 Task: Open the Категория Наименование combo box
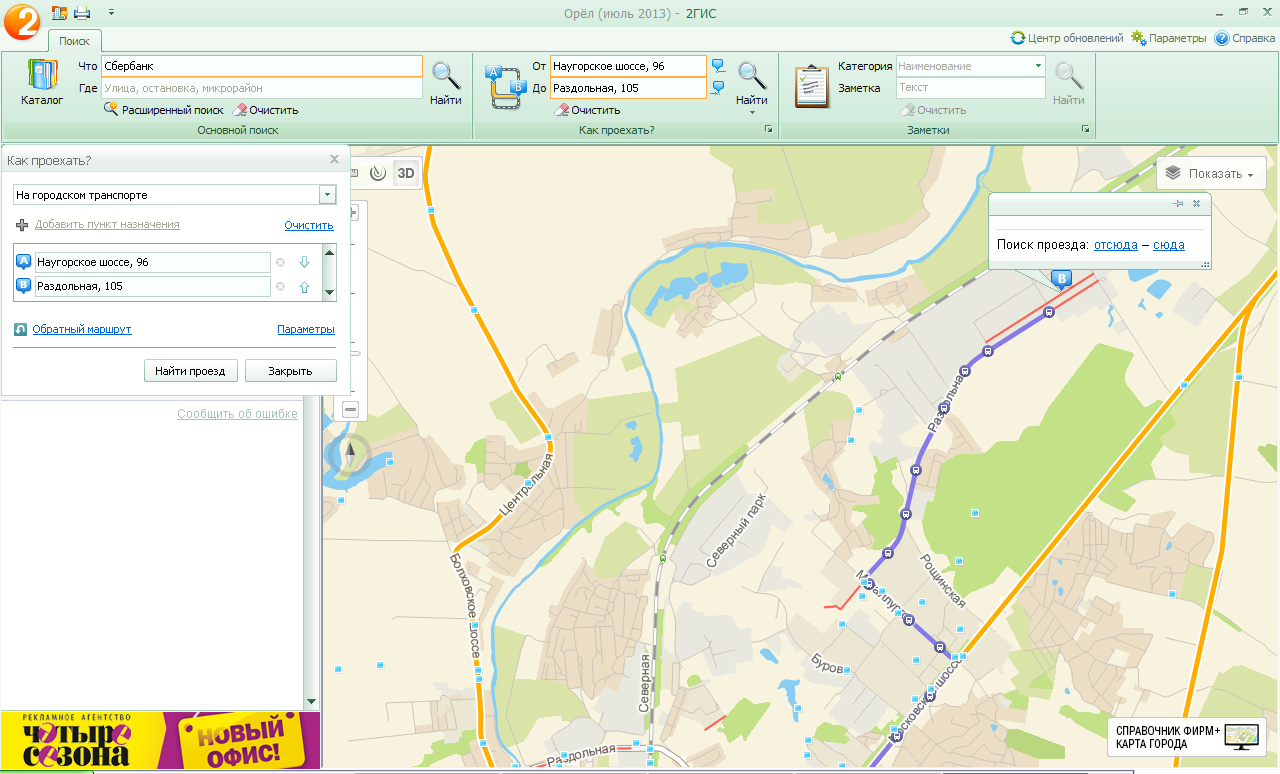tap(970, 66)
